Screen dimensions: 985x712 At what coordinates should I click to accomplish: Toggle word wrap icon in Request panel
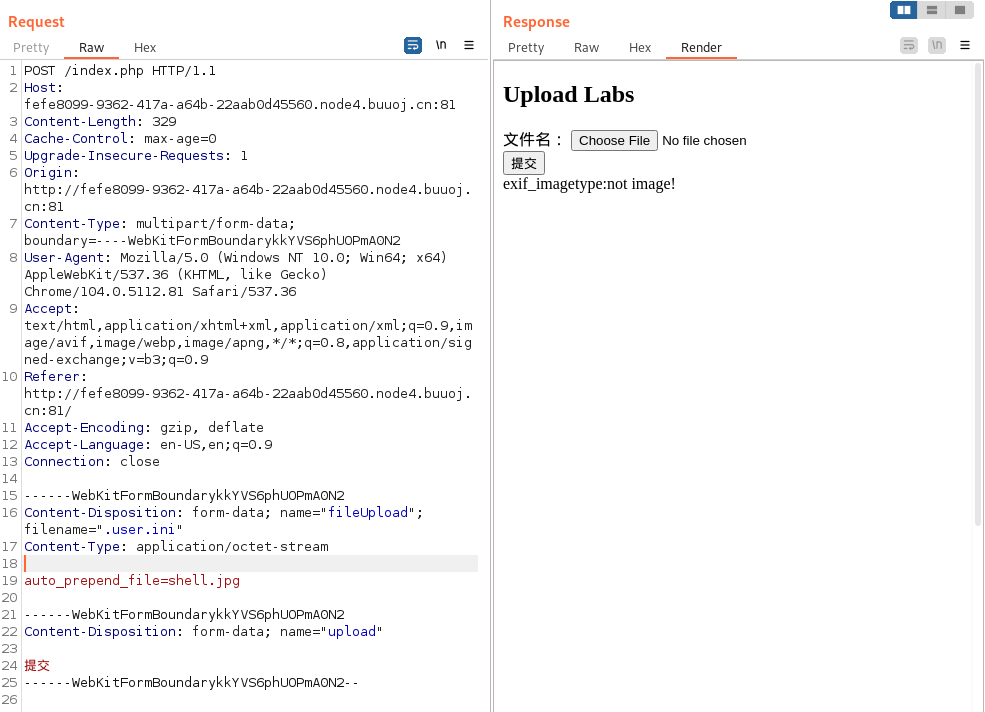pyautogui.click(x=413, y=45)
